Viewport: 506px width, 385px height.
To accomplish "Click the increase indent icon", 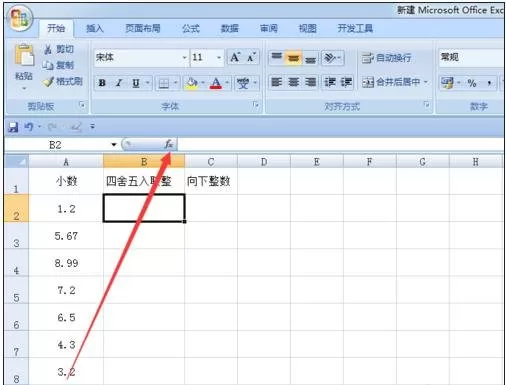I will click(346, 82).
